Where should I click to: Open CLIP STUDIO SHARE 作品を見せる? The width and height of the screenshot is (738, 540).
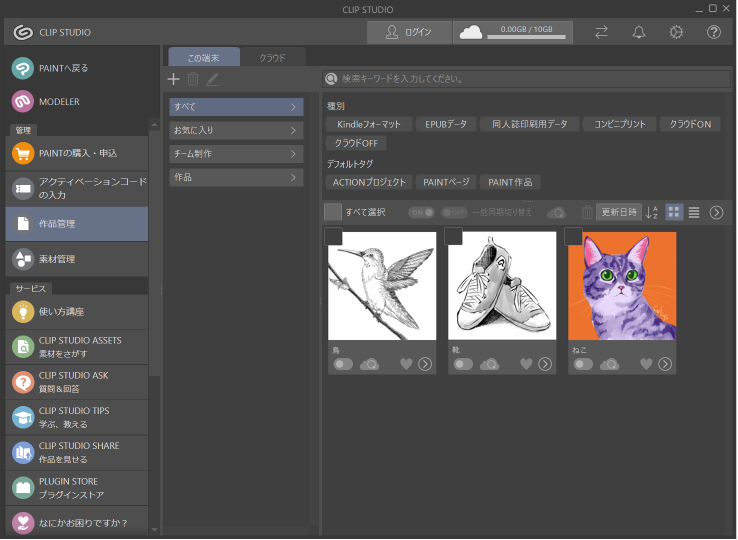77,452
